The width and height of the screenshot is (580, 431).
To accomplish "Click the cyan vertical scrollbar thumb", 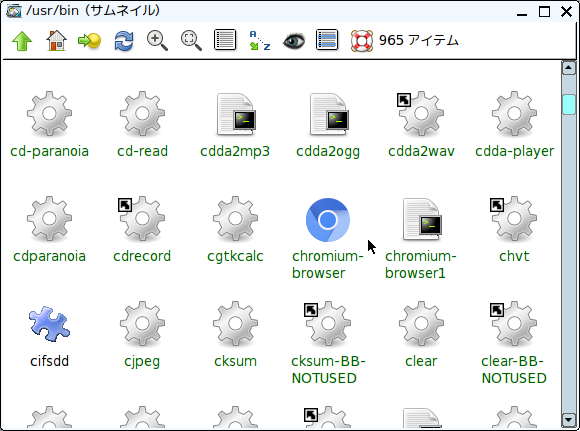I will click(x=568, y=105).
